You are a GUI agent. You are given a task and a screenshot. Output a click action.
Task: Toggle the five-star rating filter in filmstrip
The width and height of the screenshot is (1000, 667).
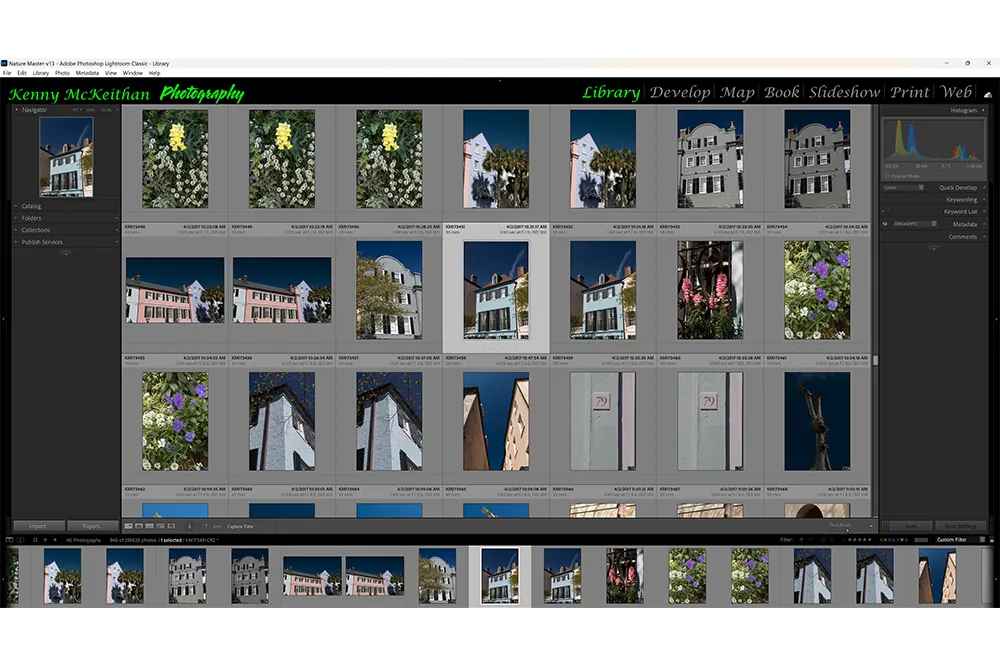(870, 539)
